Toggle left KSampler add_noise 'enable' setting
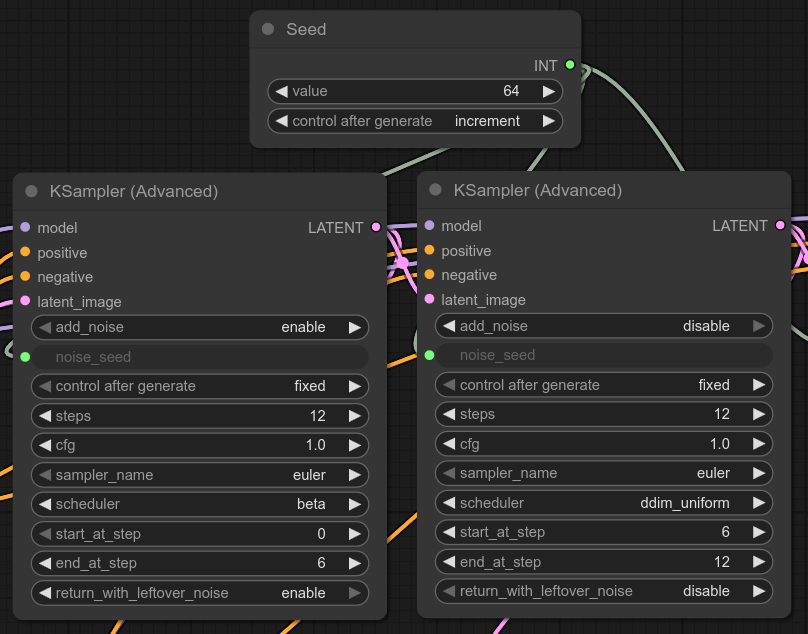808x634 pixels. click(x=200, y=327)
